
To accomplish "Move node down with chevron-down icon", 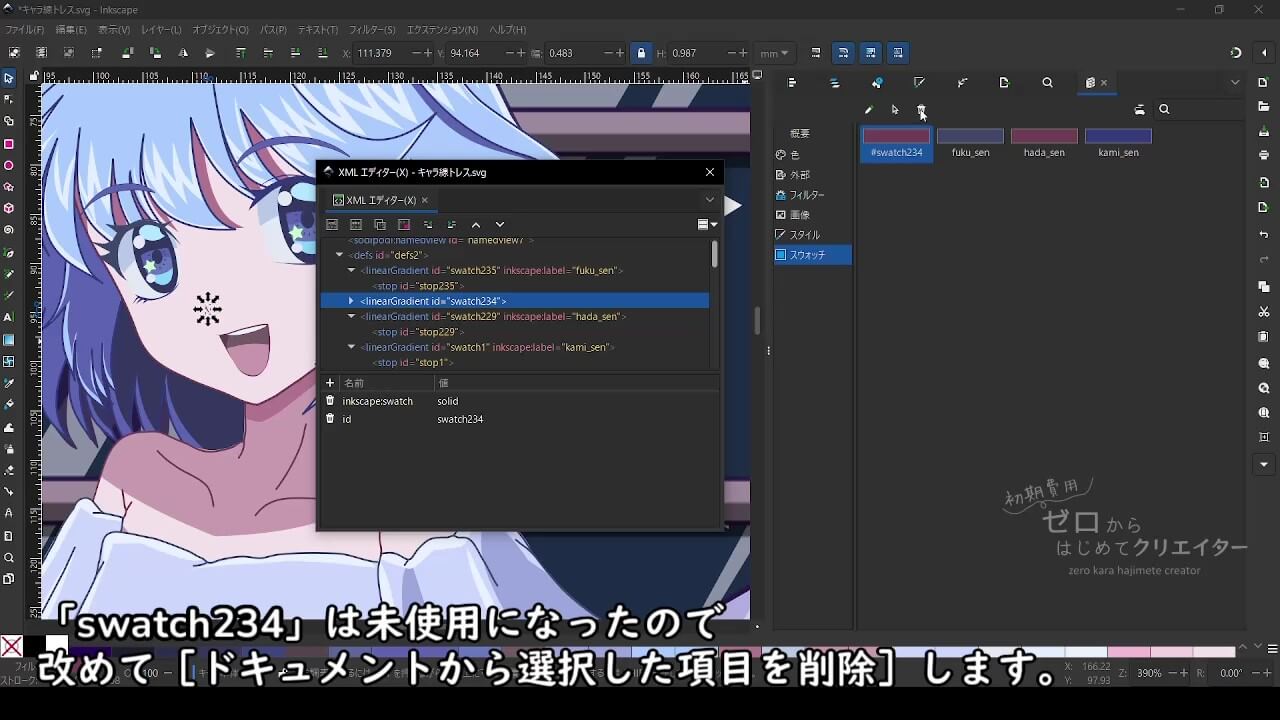I will 500,225.
